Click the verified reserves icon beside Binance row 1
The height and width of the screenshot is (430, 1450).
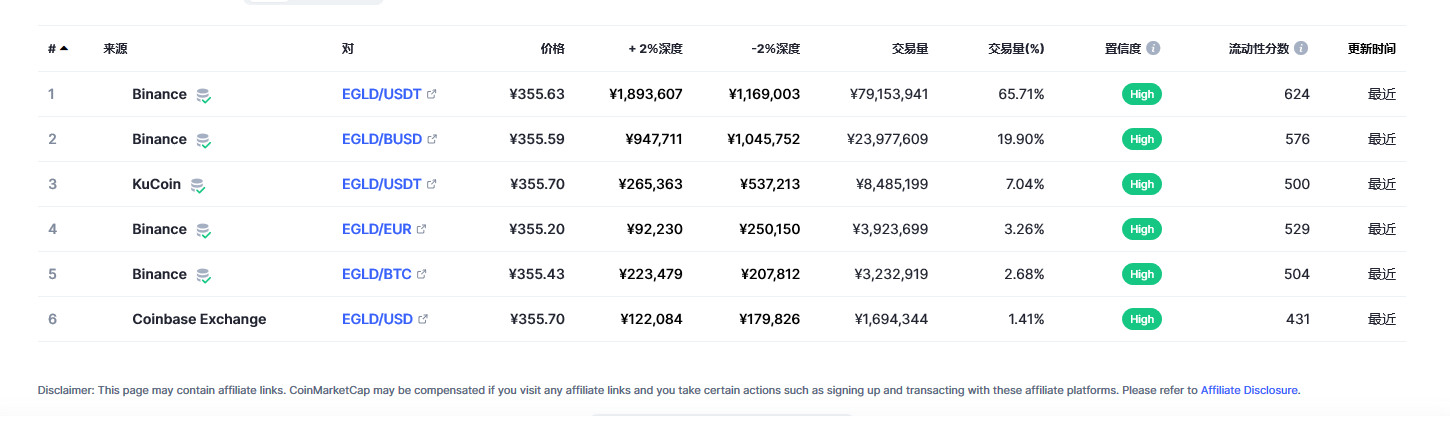[204, 95]
